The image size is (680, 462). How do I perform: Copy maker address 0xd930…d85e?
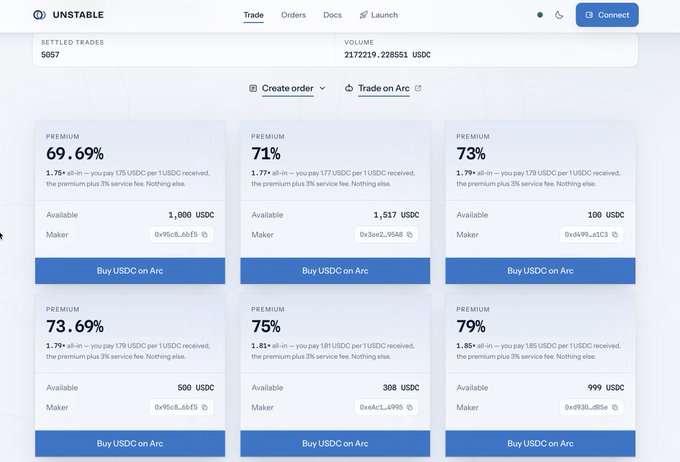tap(615, 407)
